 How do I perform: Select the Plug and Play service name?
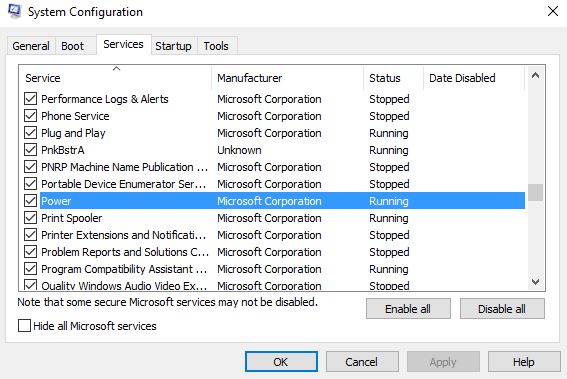click(x=73, y=133)
